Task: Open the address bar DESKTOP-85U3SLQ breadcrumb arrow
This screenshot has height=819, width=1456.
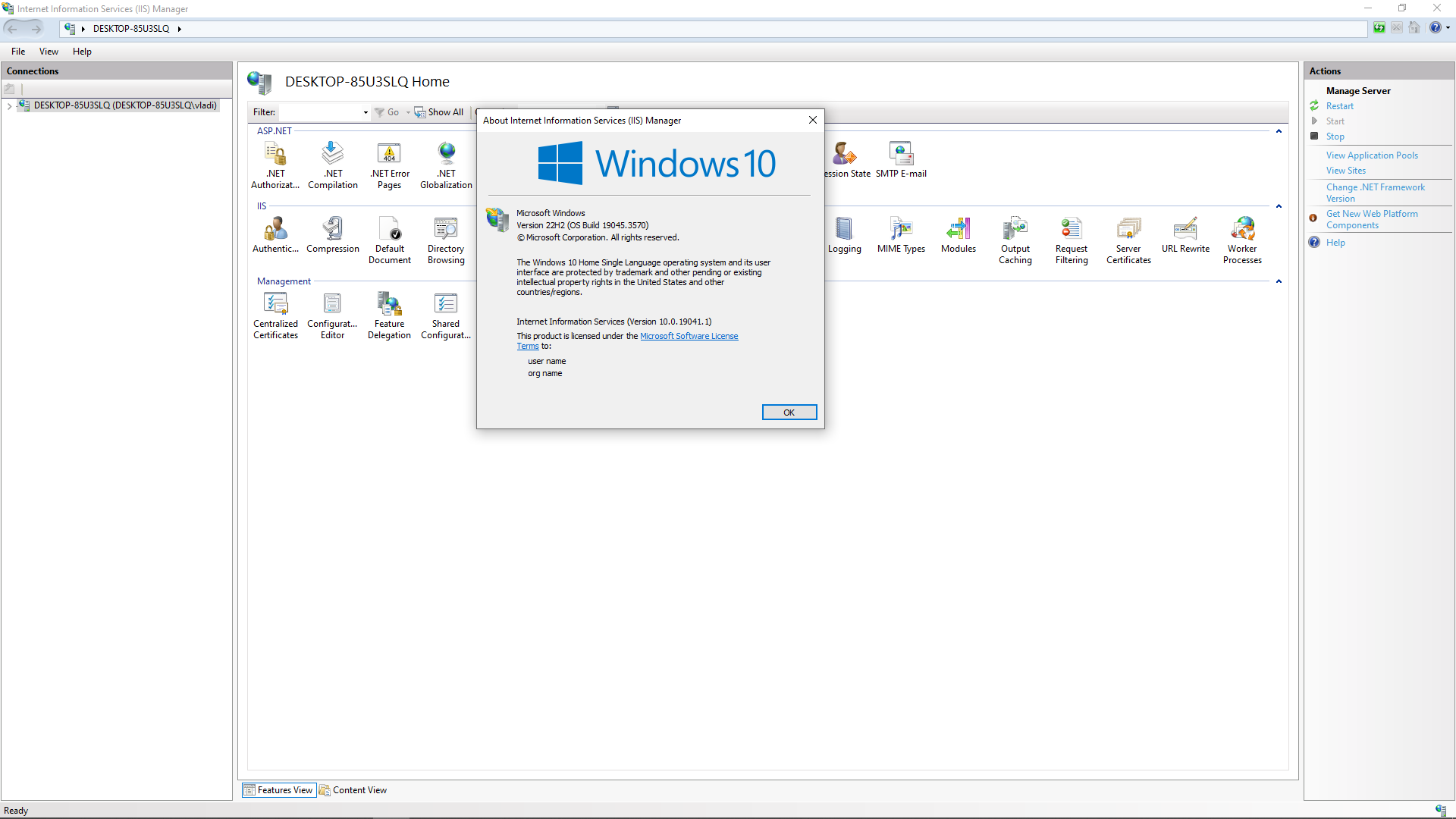Action: (x=179, y=29)
